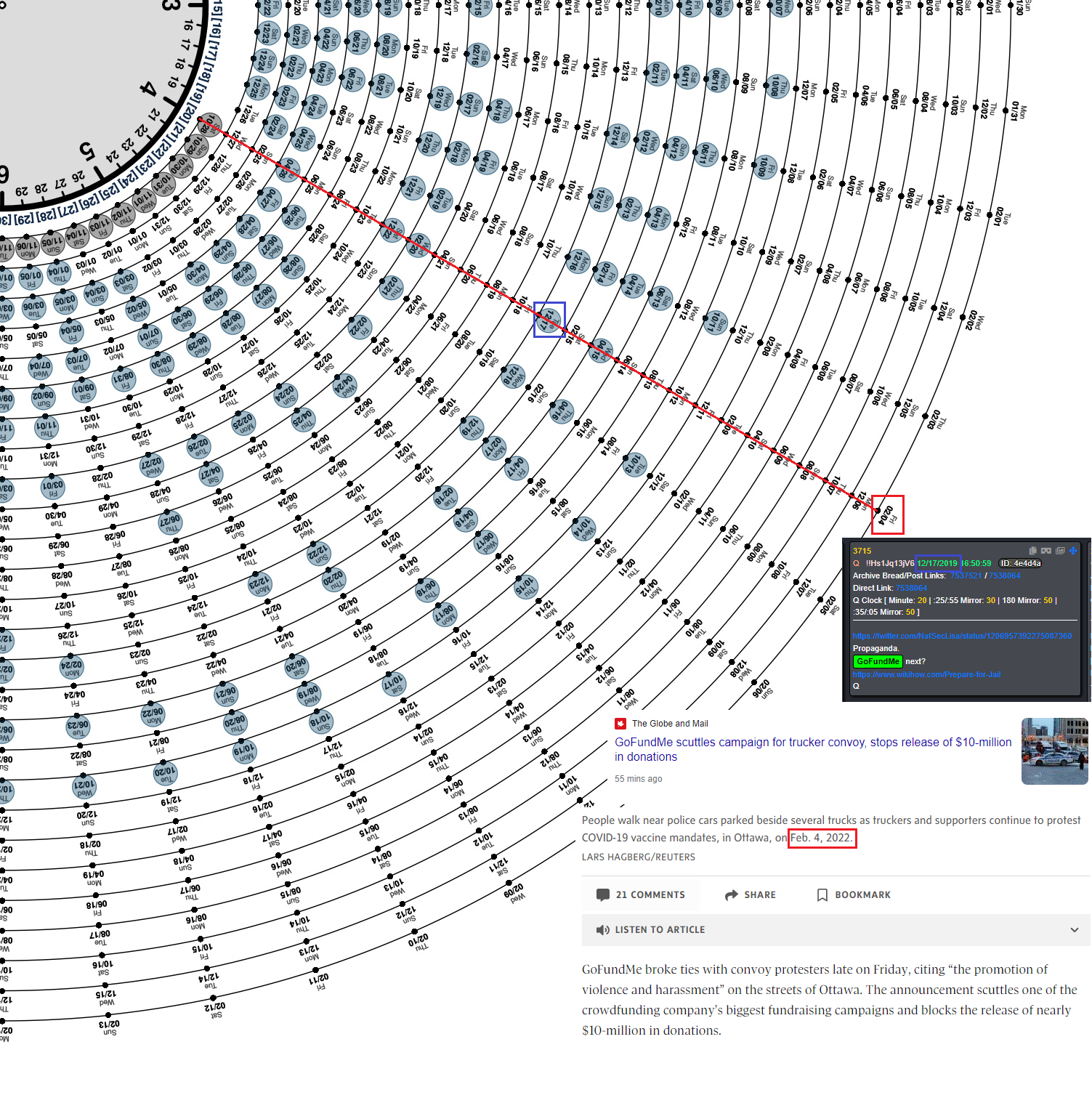Click the Share button
The width and height of the screenshot is (1092, 1095).
pos(751,894)
